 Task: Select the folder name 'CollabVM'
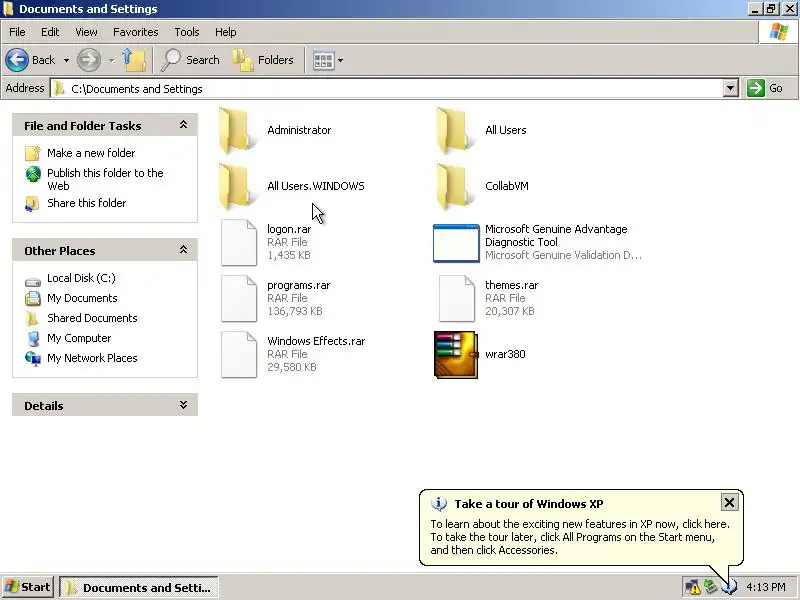coord(507,186)
